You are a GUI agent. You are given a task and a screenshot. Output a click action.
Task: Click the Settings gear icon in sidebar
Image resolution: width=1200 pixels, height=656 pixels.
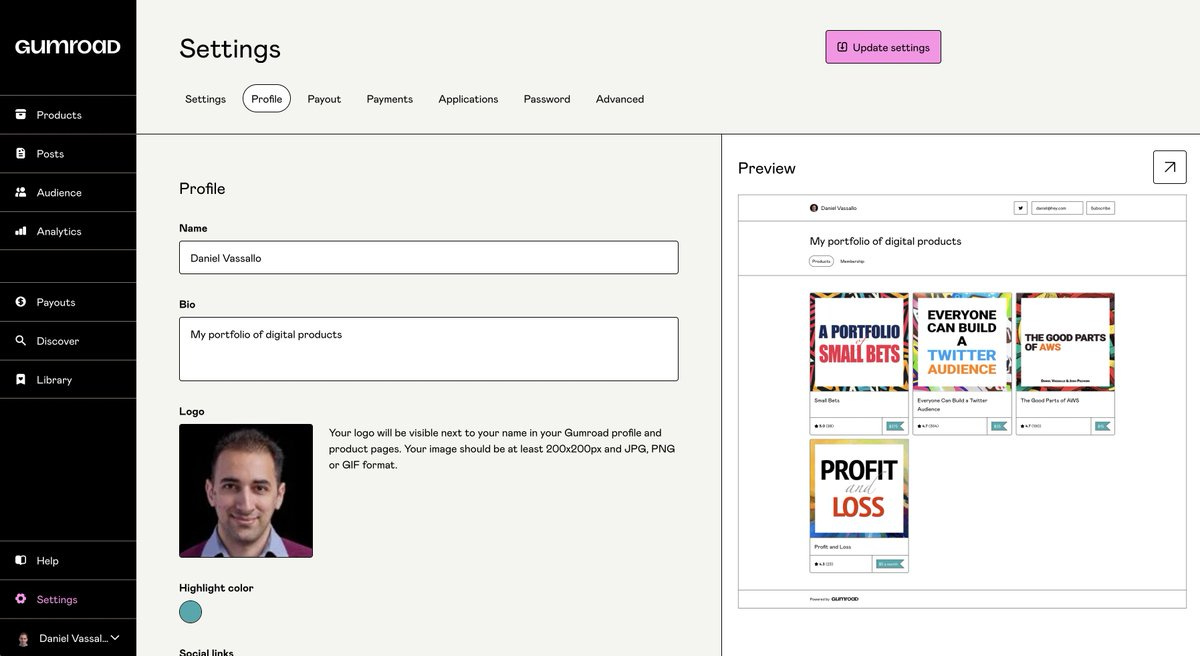pos(21,599)
